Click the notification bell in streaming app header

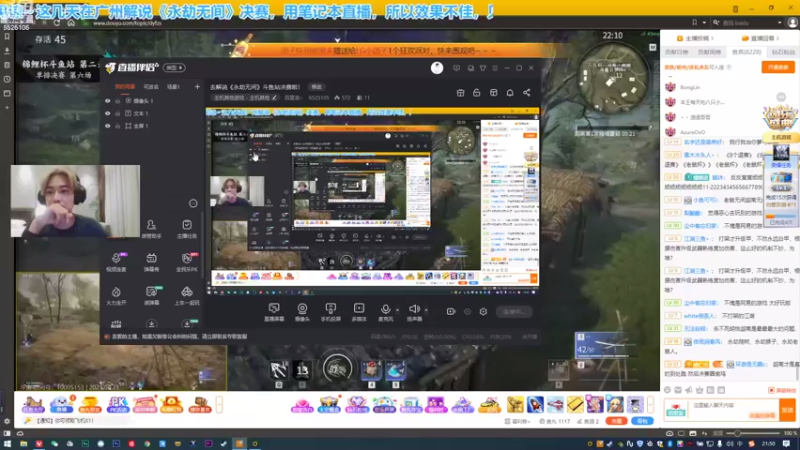click(x=510, y=92)
